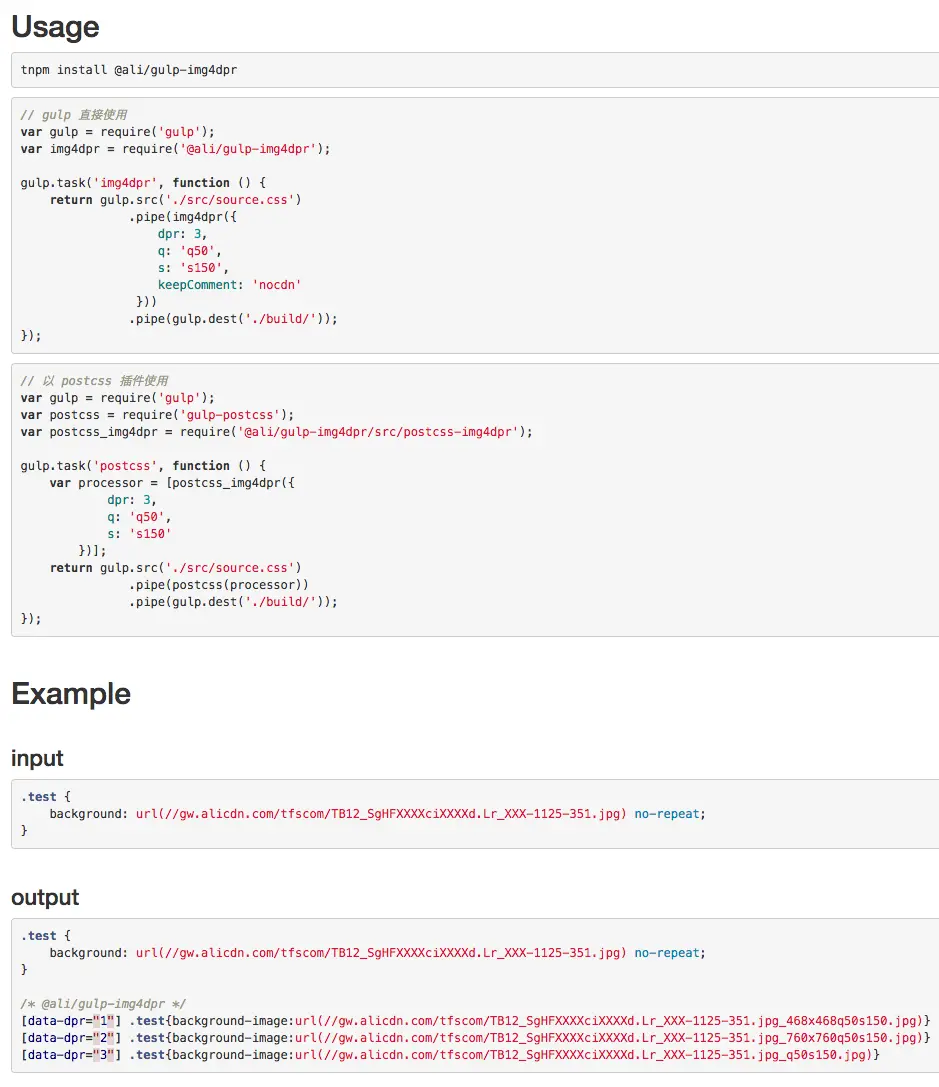The image size is (939, 1087).
Task: Click the "gulp 直接使用" code comment
Action: pyautogui.click(x=74, y=115)
